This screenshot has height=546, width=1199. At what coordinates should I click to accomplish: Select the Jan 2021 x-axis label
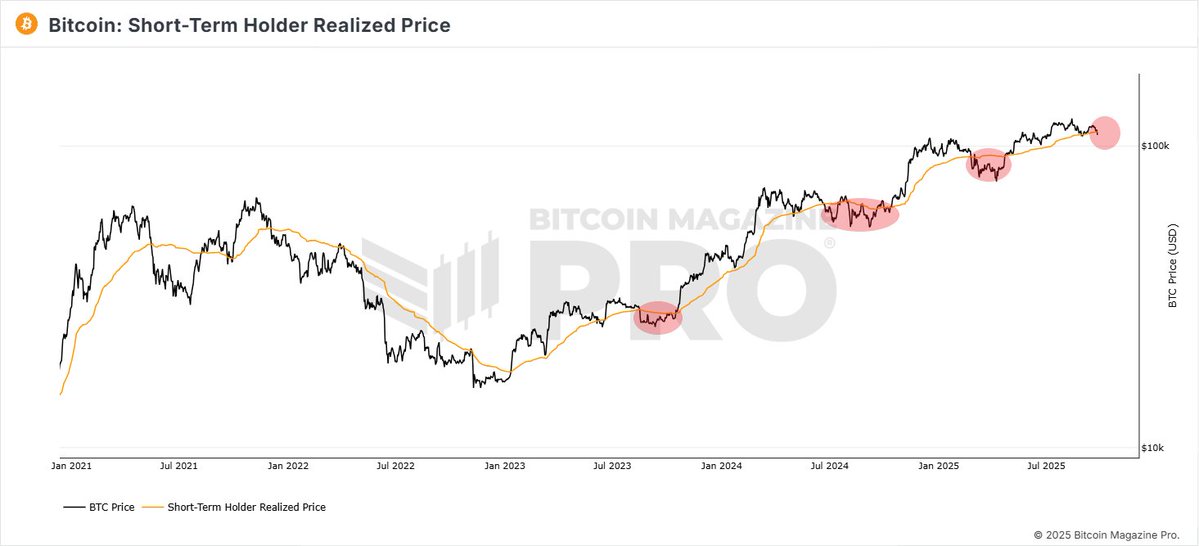click(x=71, y=465)
